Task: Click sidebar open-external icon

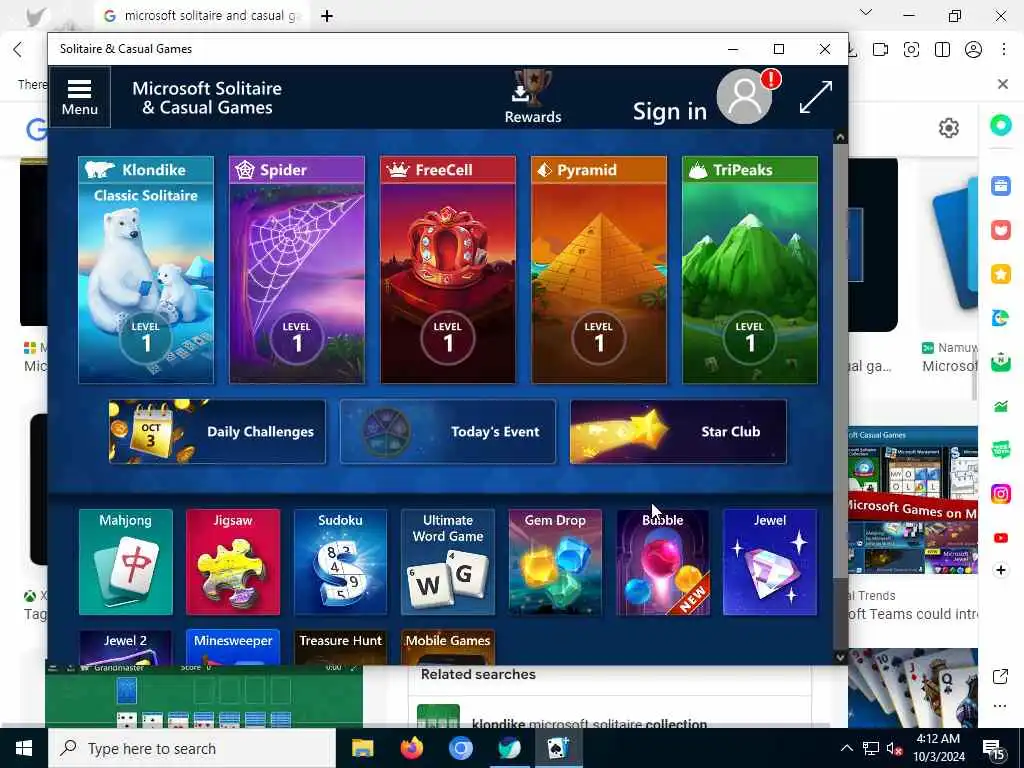Action: click(x=1000, y=677)
